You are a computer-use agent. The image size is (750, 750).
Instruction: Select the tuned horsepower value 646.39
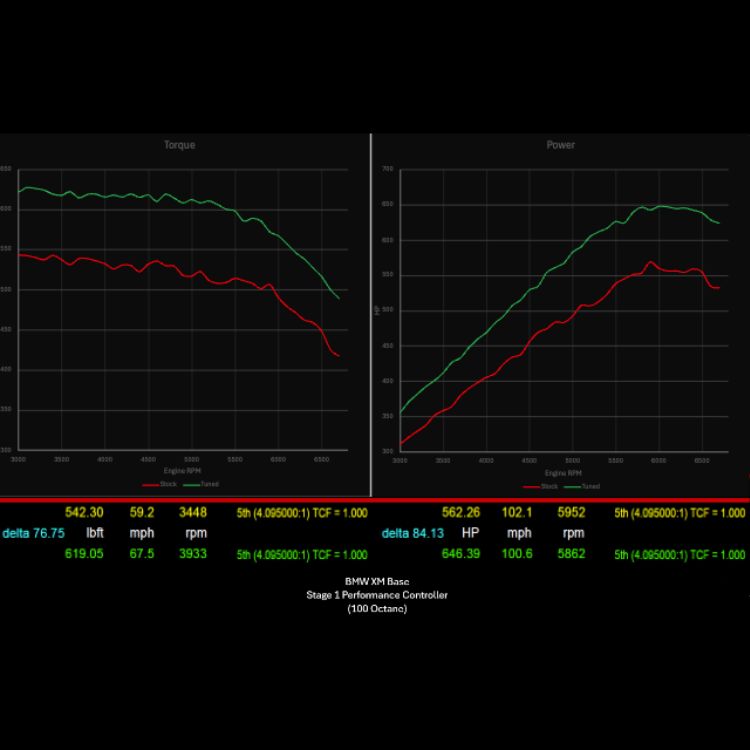pyautogui.click(x=462, y=554)
